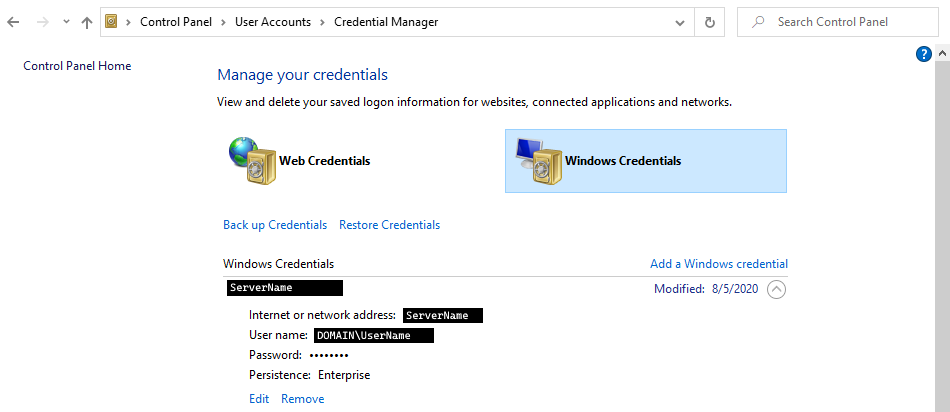Screen dimensions: 950x412
Task: Collapse the ServerName credential entry chevron
Action: (x=777, y=289)
